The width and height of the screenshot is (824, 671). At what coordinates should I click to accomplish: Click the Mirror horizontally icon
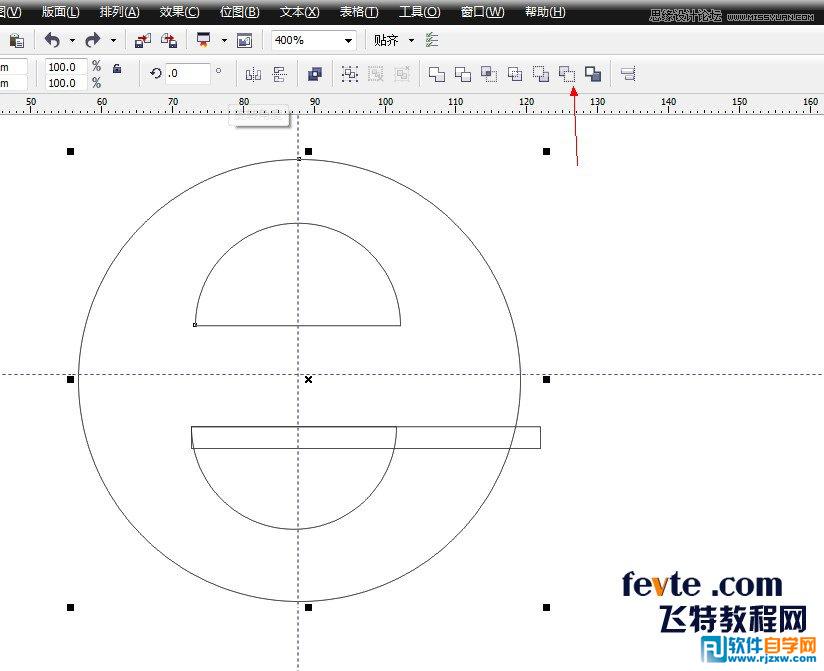[x=253, y=73]
